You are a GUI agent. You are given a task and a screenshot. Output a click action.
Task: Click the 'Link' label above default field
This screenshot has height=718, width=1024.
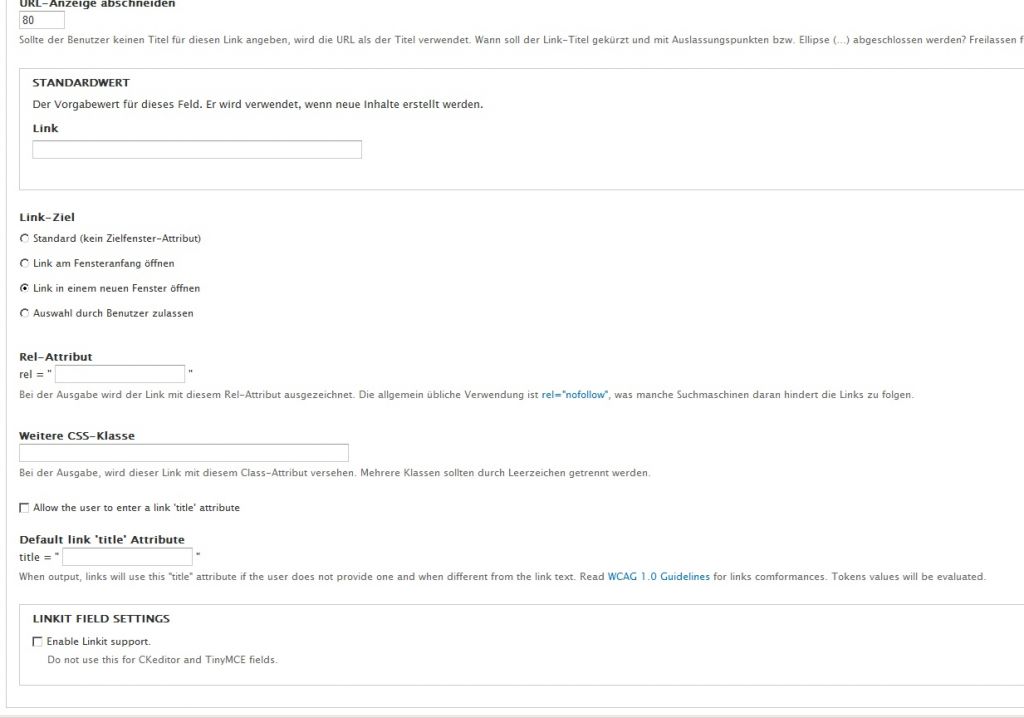pos(45,129)
